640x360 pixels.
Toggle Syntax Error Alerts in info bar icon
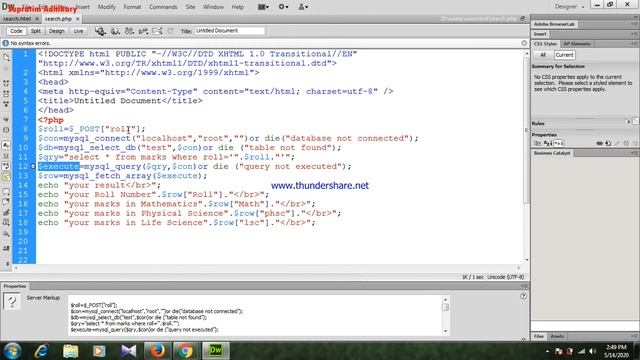(6, 177)
